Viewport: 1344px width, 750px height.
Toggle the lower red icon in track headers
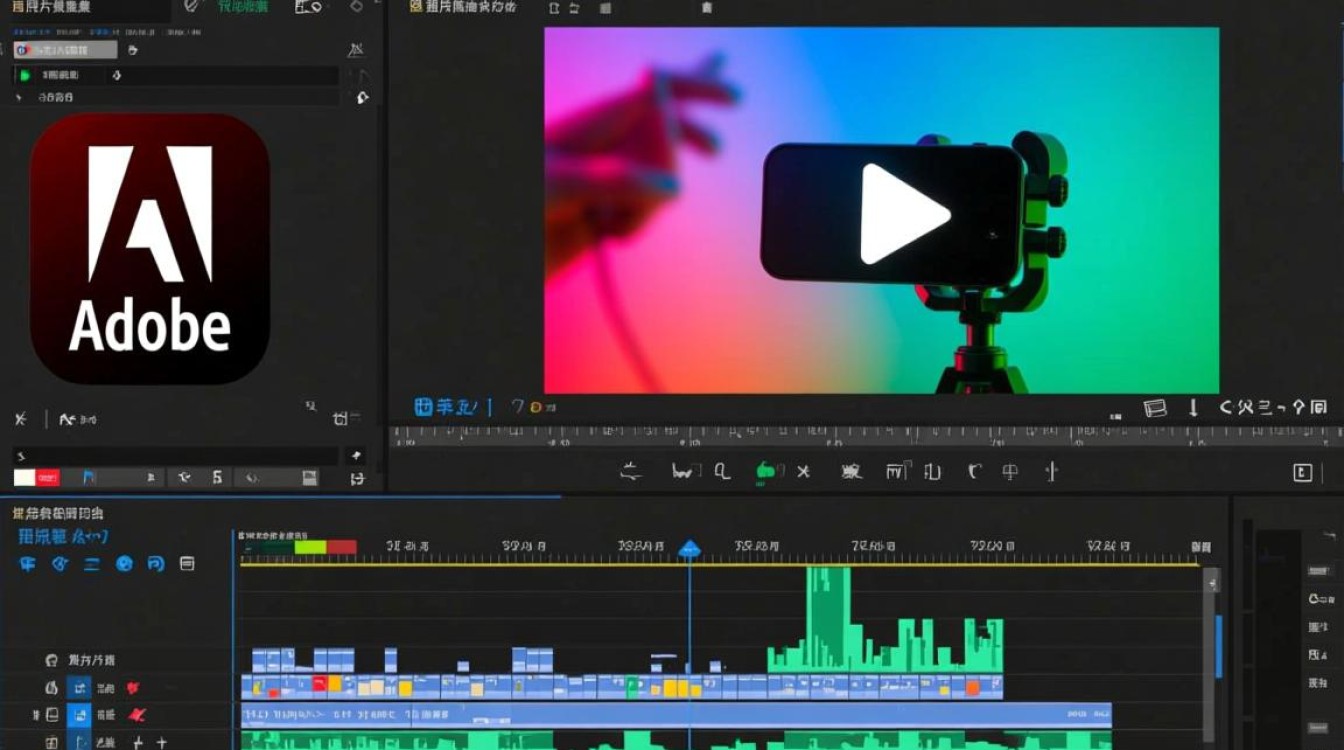[x=136, y=715]
